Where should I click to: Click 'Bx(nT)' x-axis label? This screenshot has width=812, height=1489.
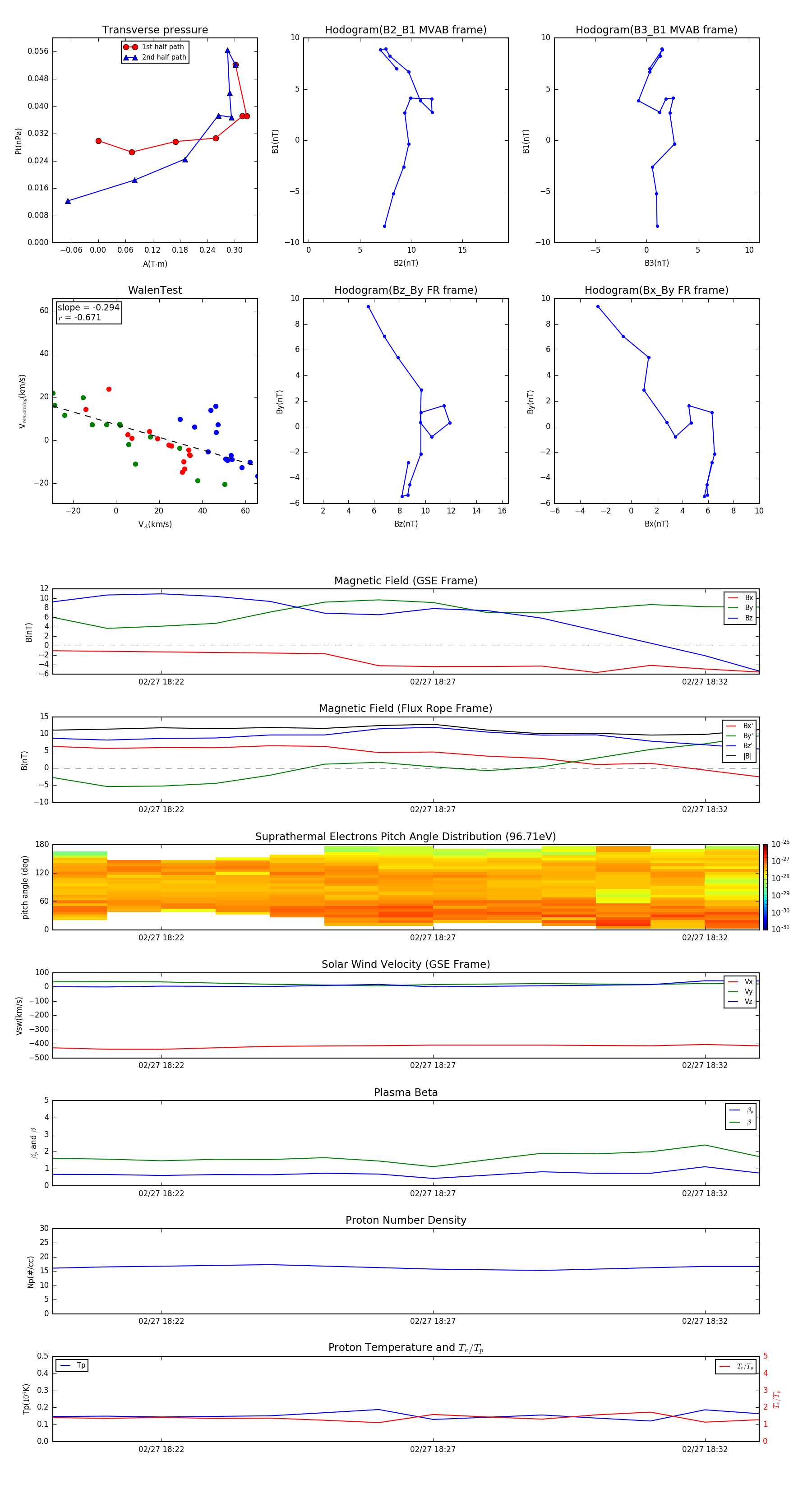pyautogui.click(x=656, y=524)
